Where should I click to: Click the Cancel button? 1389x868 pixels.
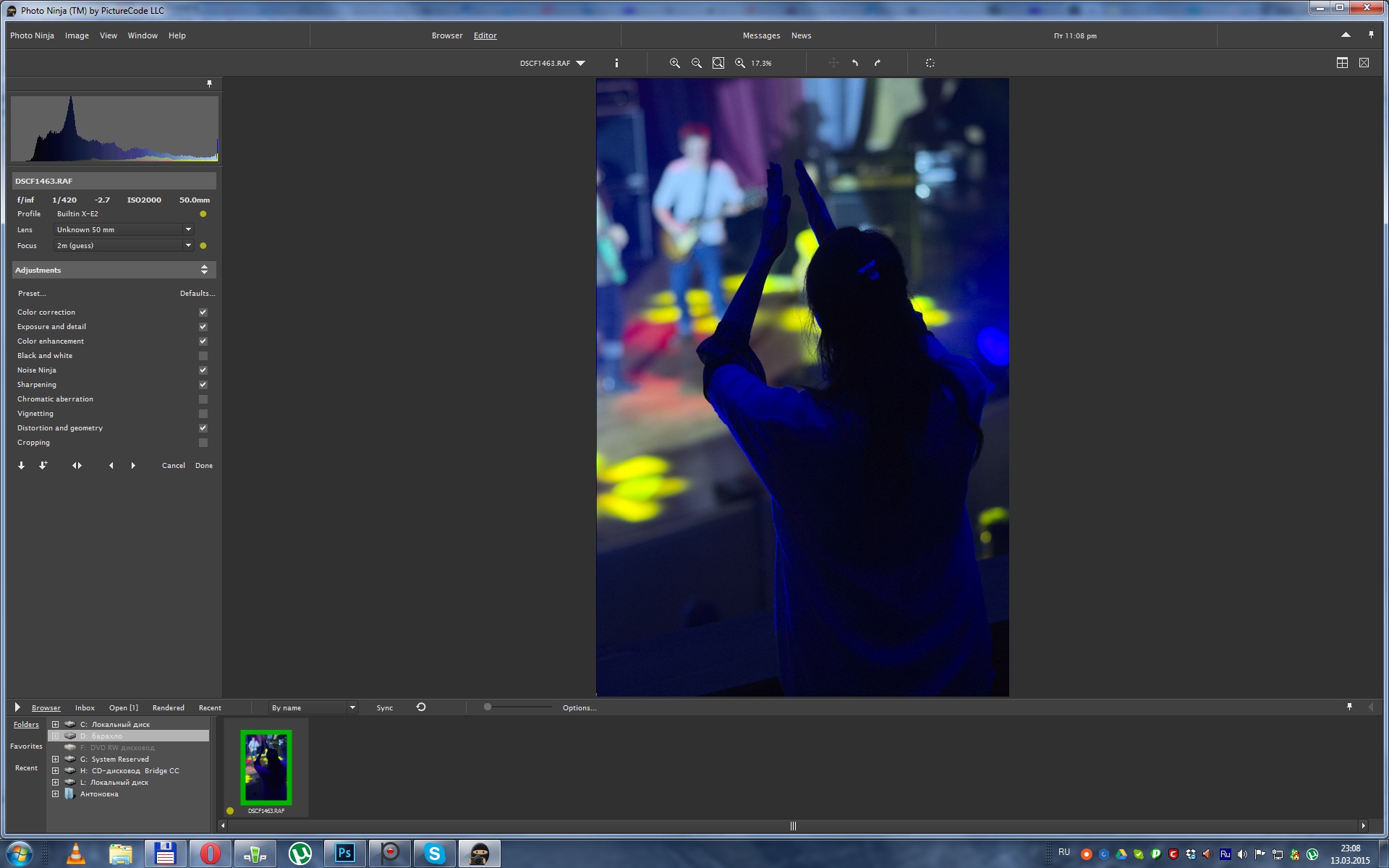pos(174,465)
